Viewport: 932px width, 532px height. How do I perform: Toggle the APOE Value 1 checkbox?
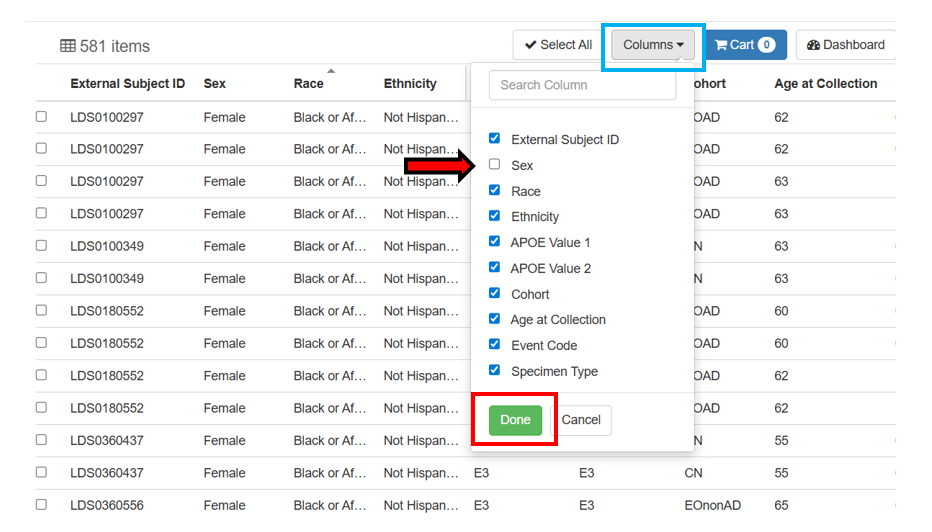[494, 242]
